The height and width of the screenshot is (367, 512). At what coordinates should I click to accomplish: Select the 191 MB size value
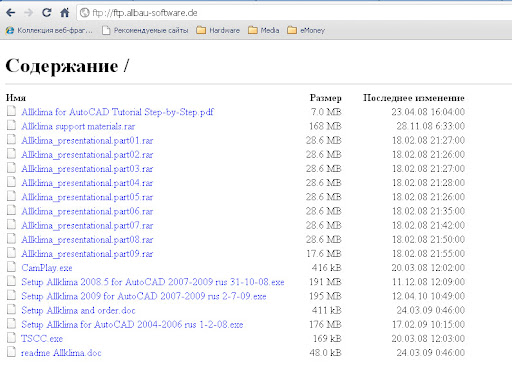(x=325, y=282)
